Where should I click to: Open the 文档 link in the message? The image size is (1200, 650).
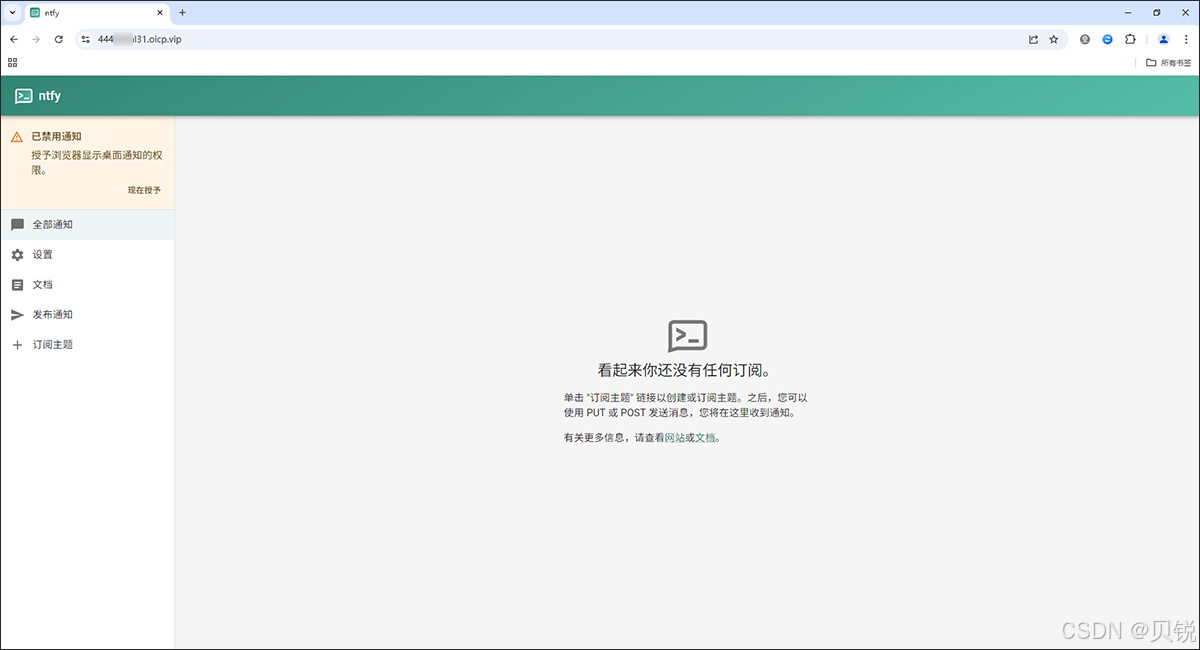[706, 438]
